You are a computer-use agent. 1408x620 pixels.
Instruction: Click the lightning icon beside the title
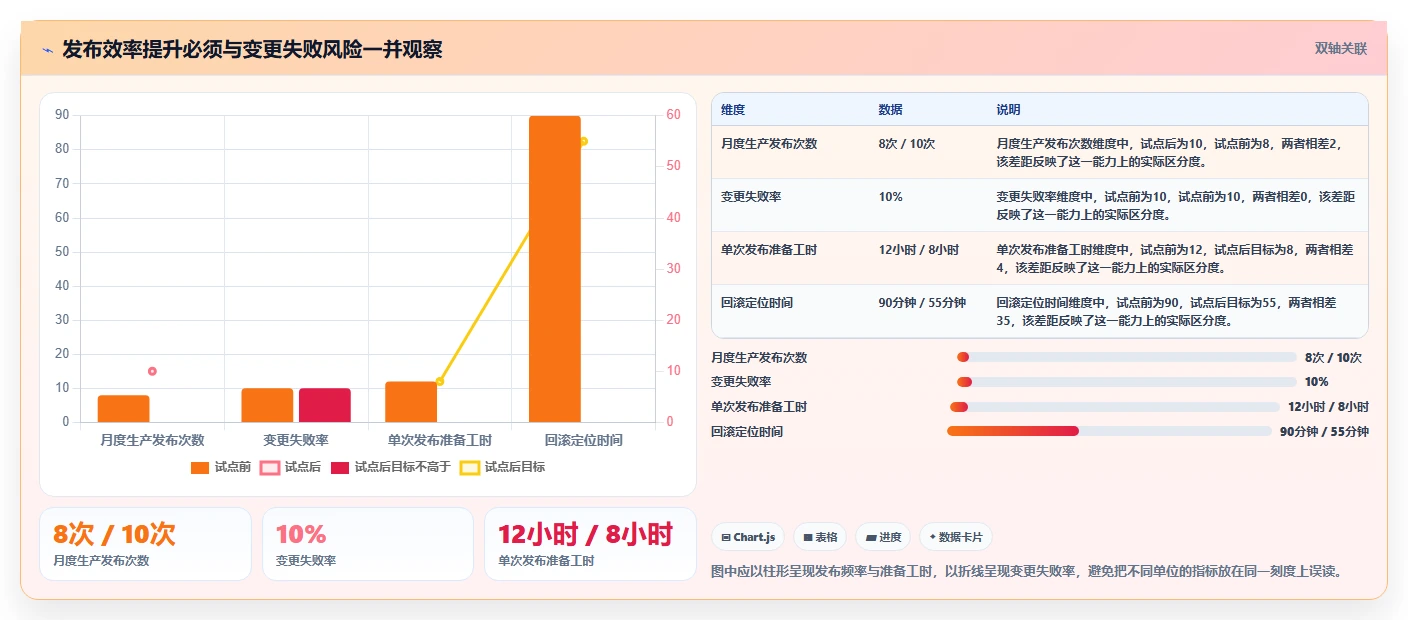[47, 50]
